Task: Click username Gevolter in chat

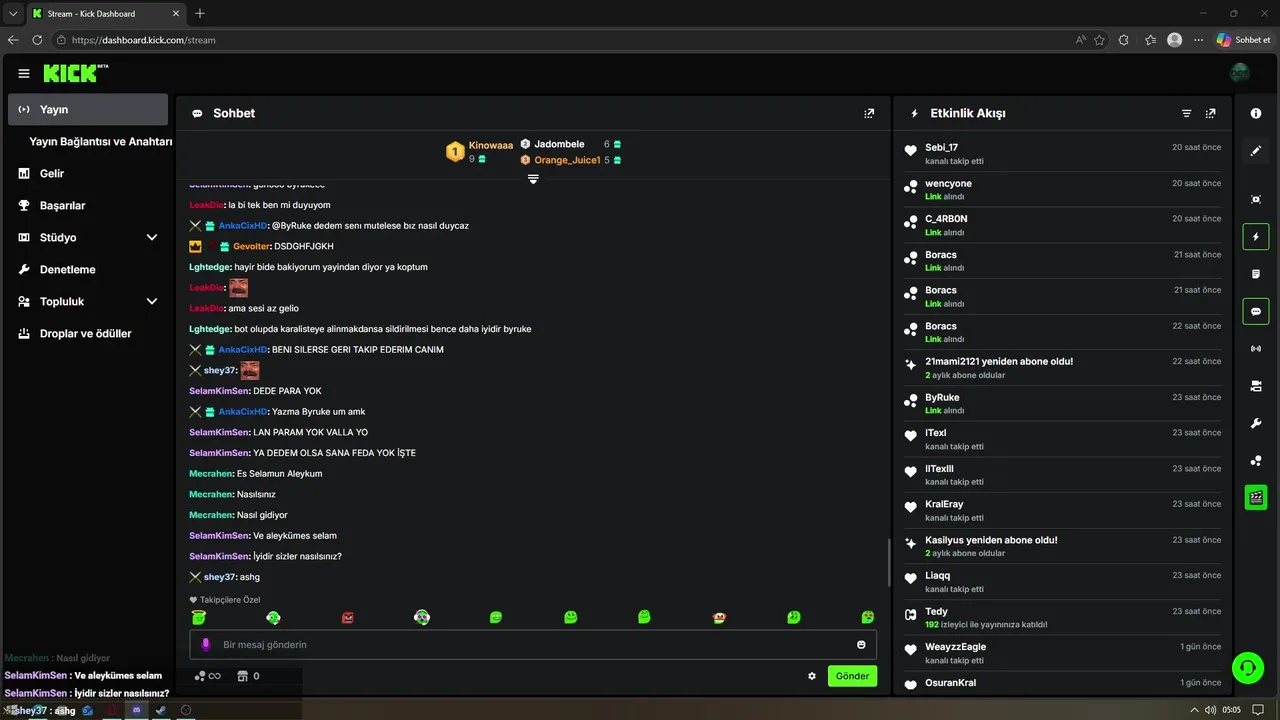Action: pos(252,246)
